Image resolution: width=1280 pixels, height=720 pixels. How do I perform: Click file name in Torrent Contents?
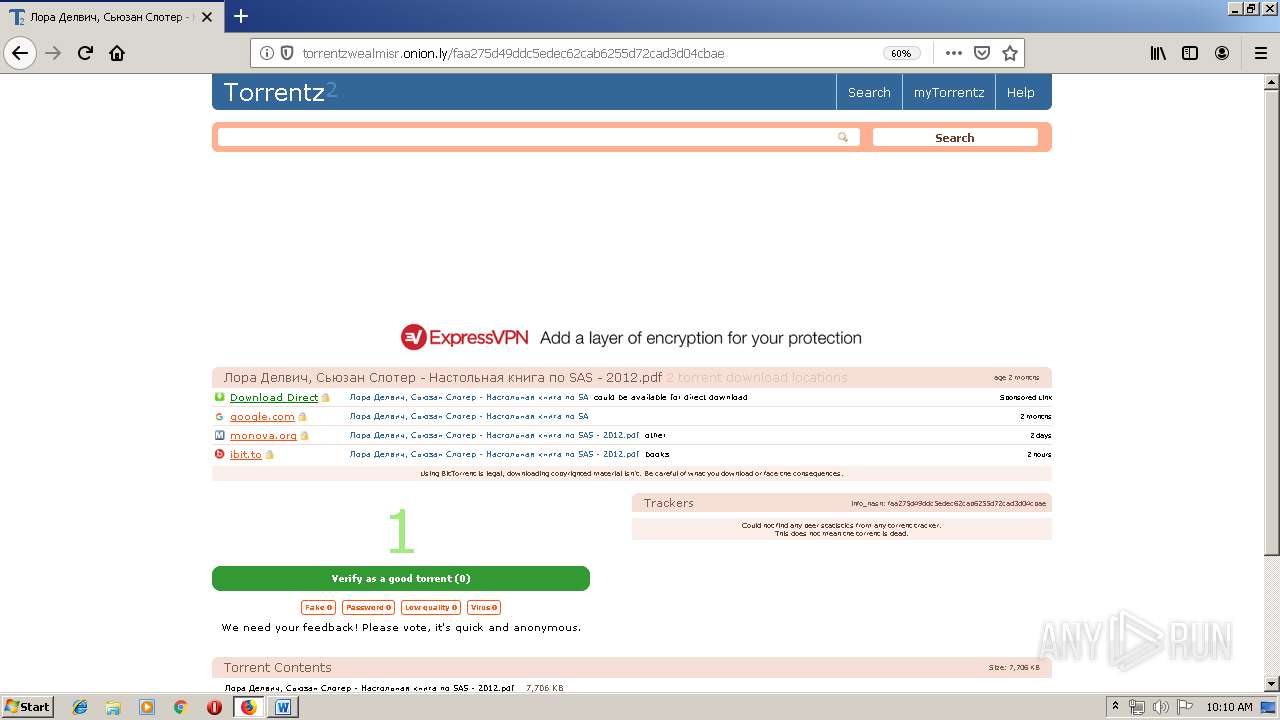pos(369,688)
